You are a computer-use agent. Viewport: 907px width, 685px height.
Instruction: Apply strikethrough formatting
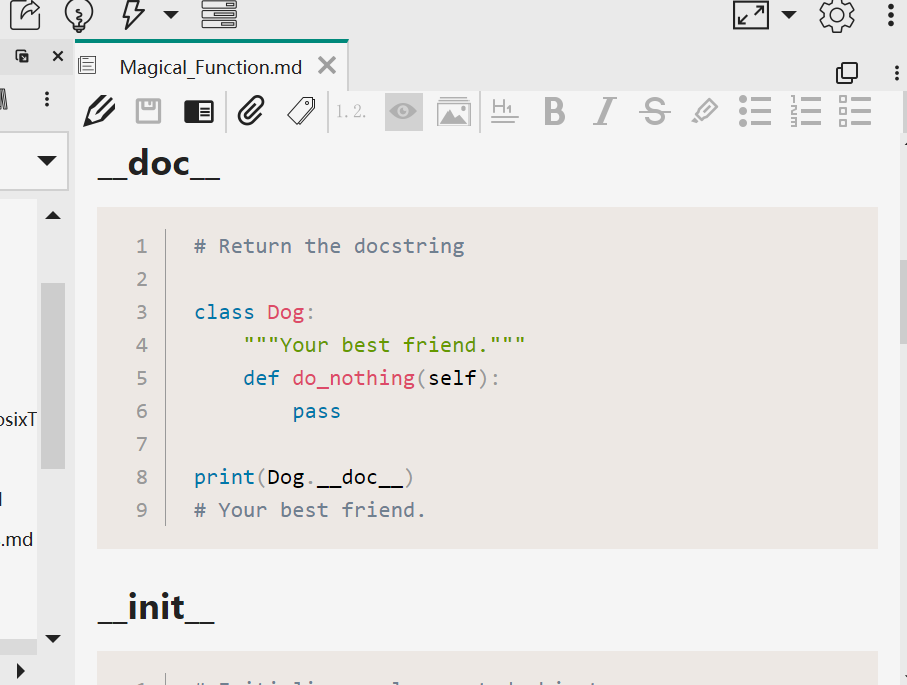coord(655,111)
